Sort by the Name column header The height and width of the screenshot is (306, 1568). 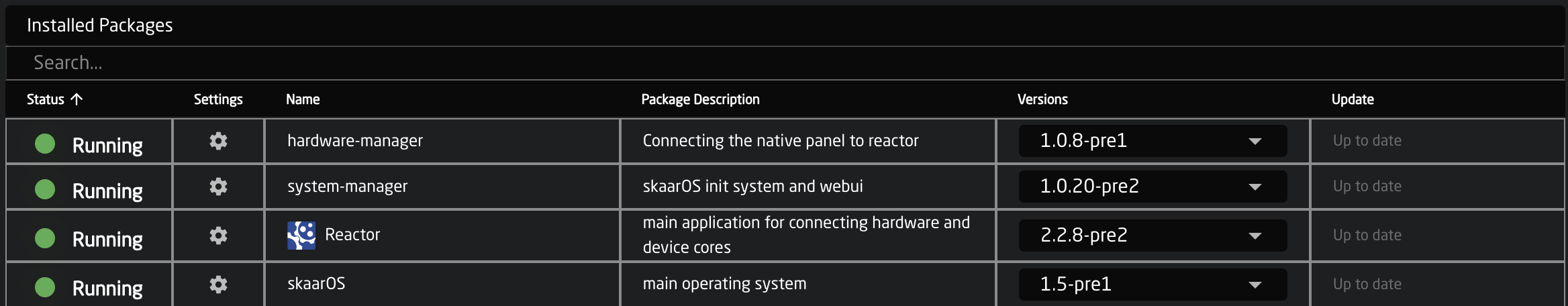(303, 99)
